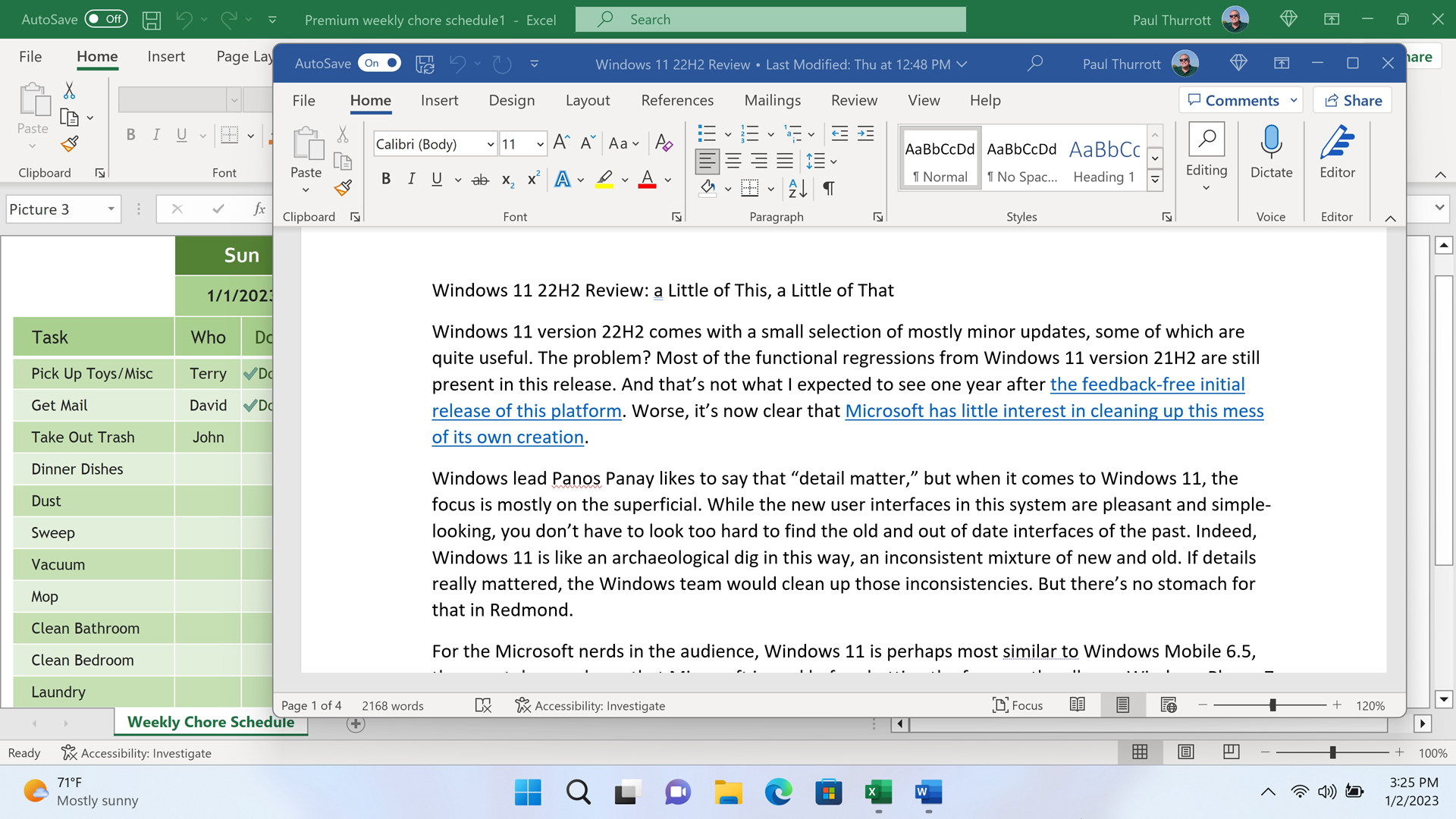Viewport: 1456px width, 819px height.
Task: Follow the 'of its own creation' hyperlink
Action: (507, 438)
